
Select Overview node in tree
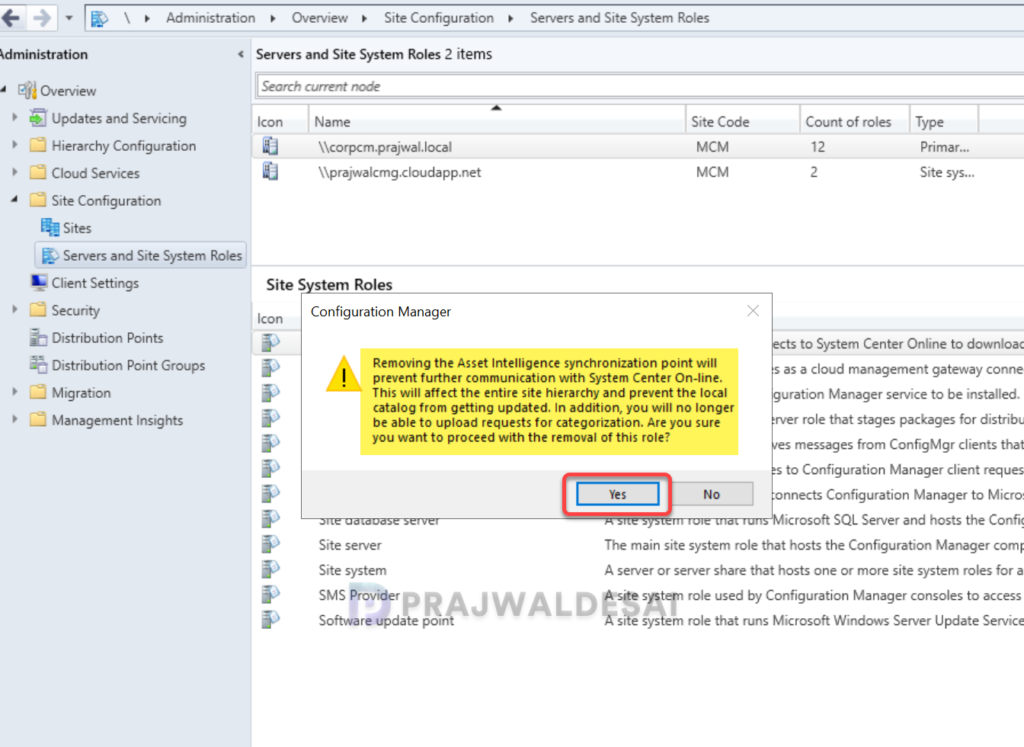coord(68,91)
